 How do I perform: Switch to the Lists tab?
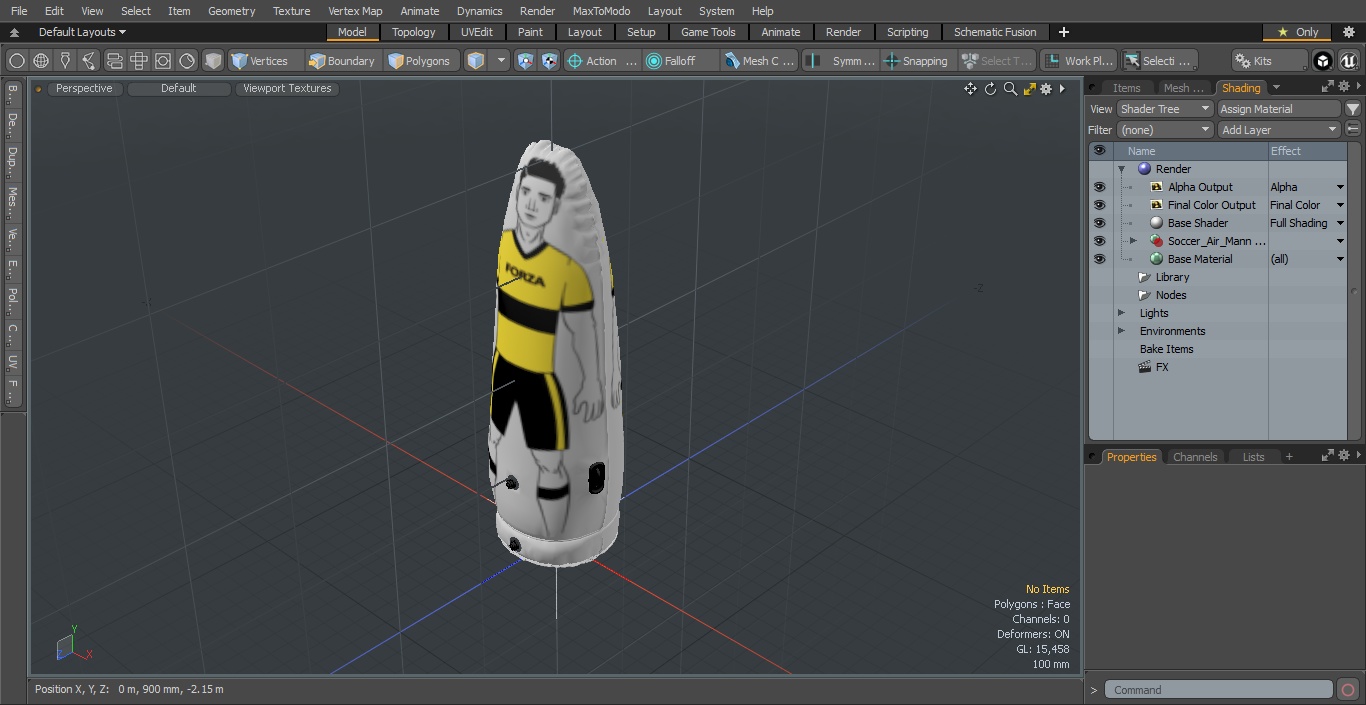pos(1253,457)
